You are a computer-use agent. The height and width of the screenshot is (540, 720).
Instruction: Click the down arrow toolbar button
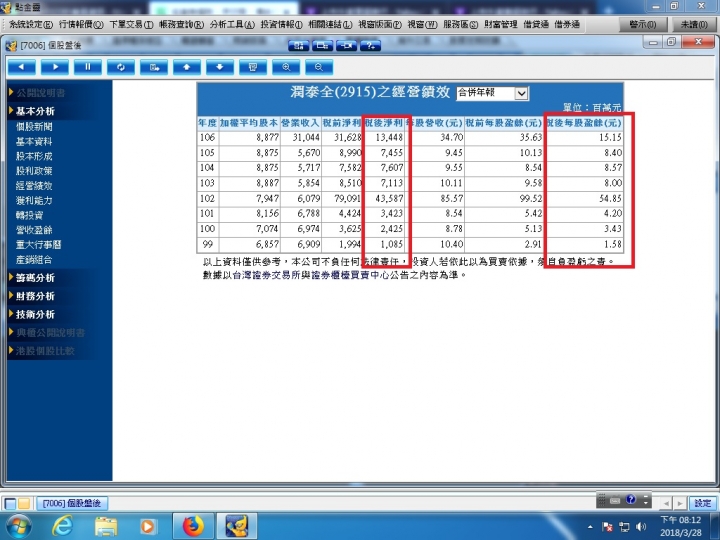(x=220, y=67)
